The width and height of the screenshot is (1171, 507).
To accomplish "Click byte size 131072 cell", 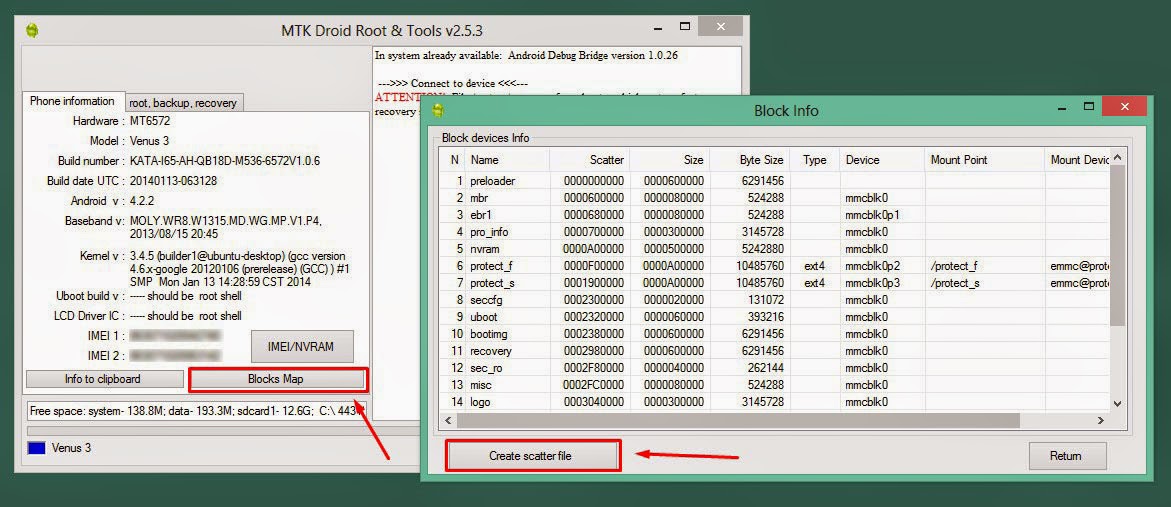I will (x=749, y=299).
